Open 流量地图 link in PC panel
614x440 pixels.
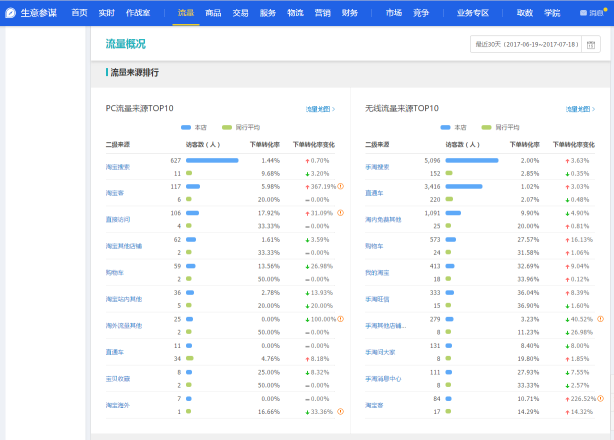coord(320,109)
